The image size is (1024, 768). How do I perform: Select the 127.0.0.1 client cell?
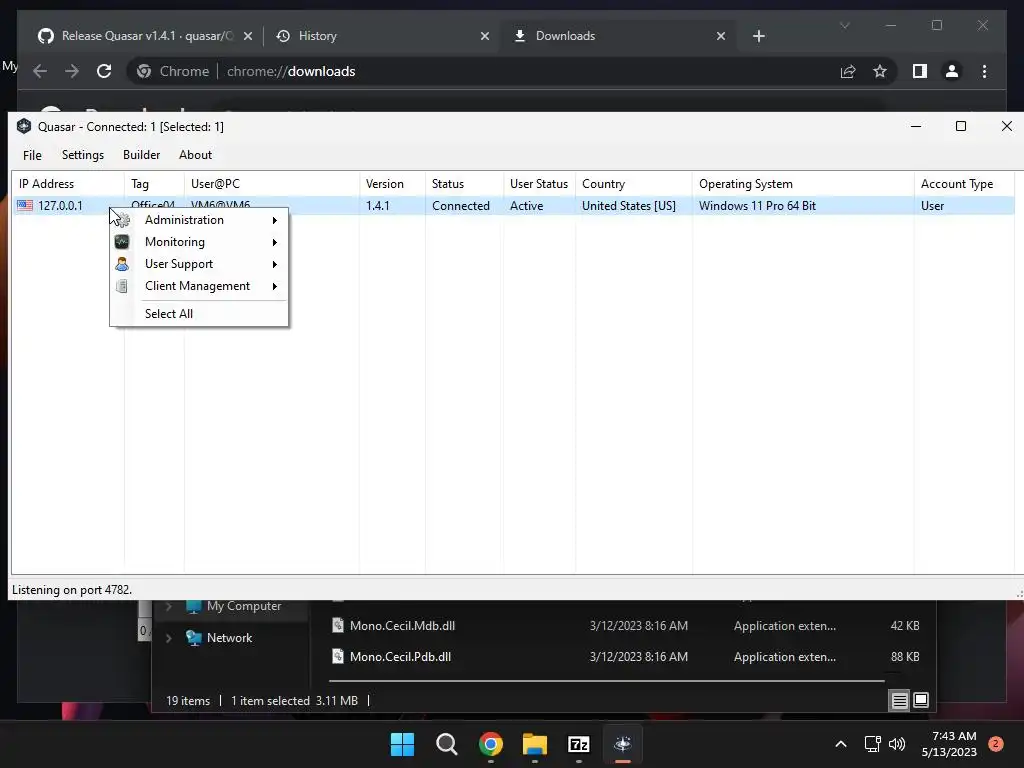pos(60,206)
